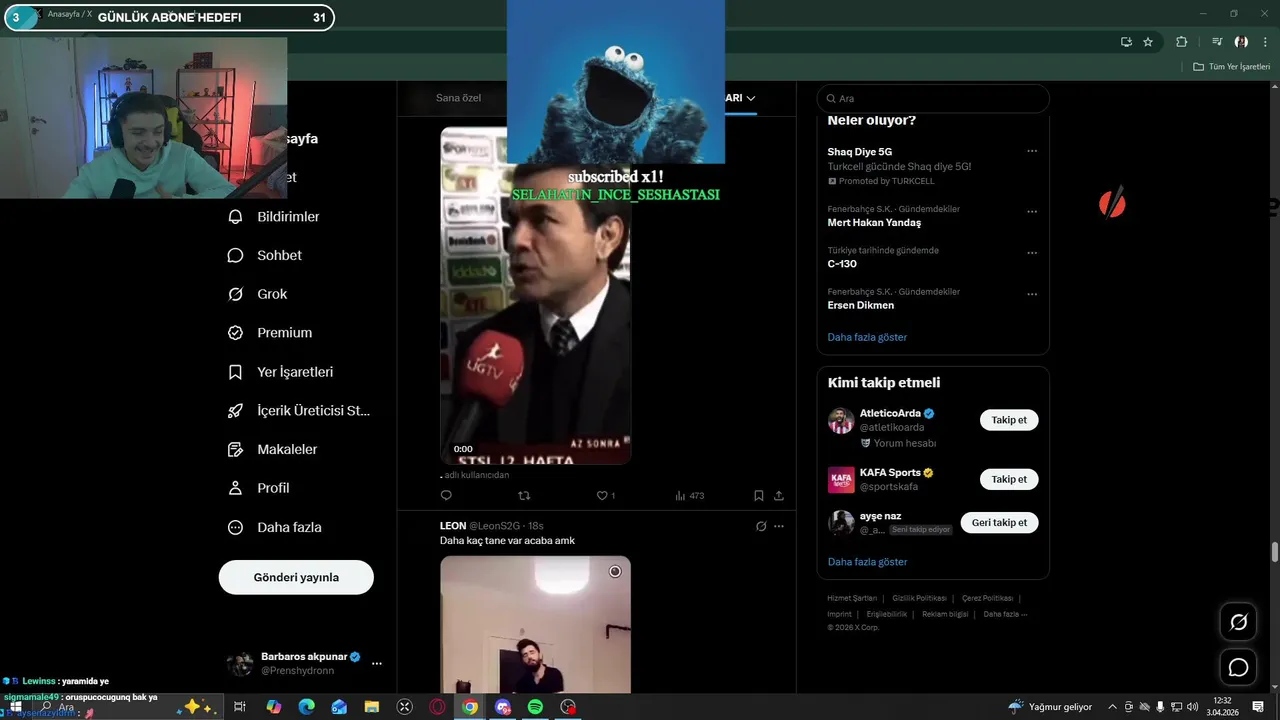View post analytics showing 473
Viewport: 1280px width, 720px height.
(x=690, y=495)
